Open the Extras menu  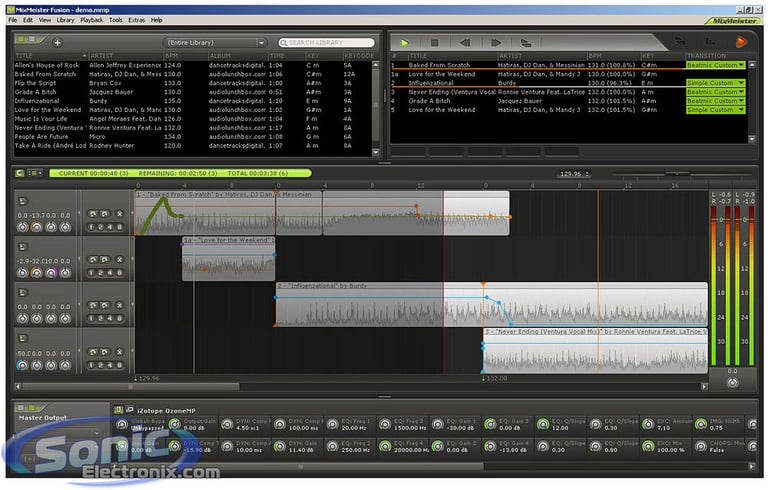pos(136,20)
